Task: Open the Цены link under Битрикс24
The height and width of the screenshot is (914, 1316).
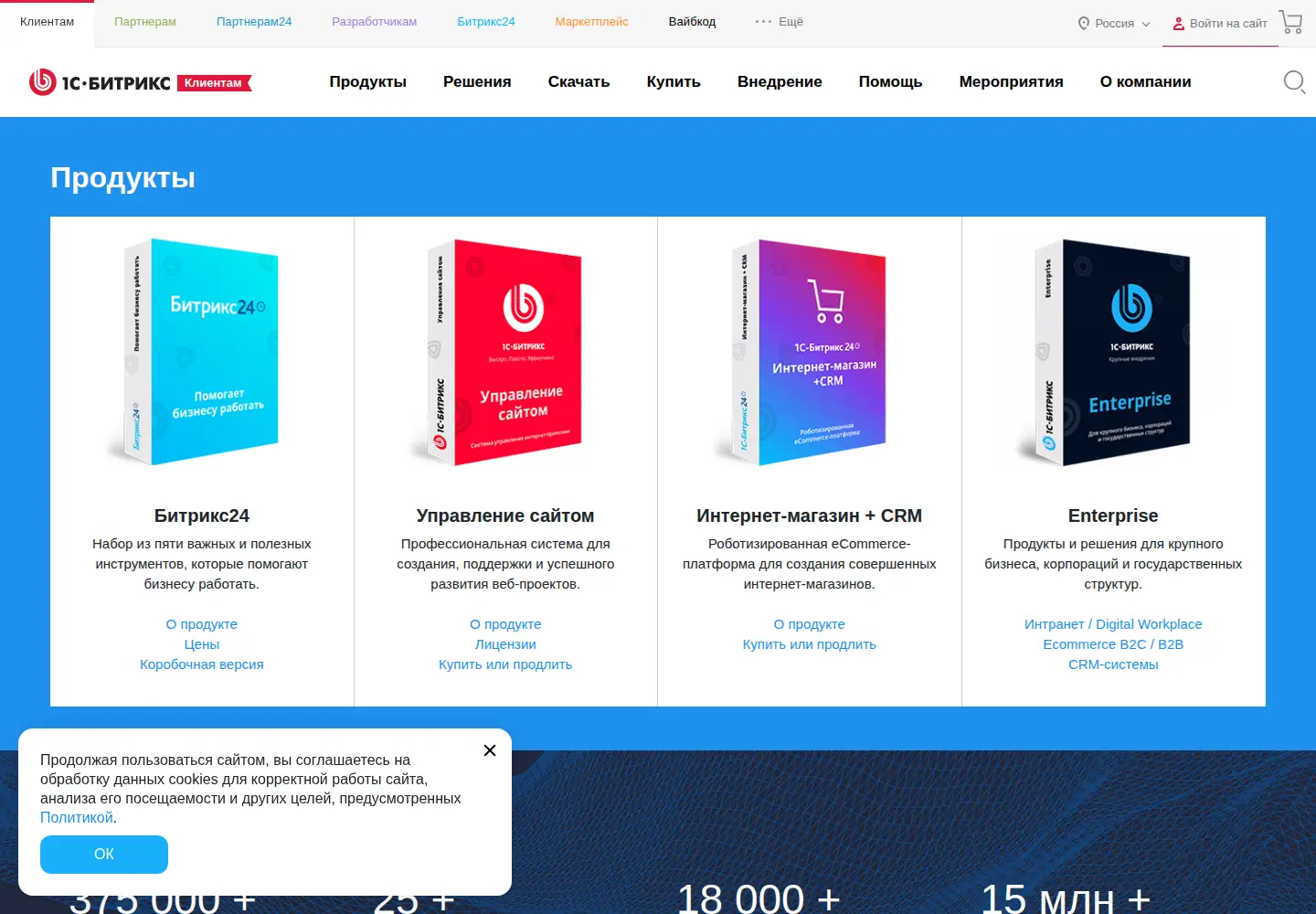Action: (202, 644)
